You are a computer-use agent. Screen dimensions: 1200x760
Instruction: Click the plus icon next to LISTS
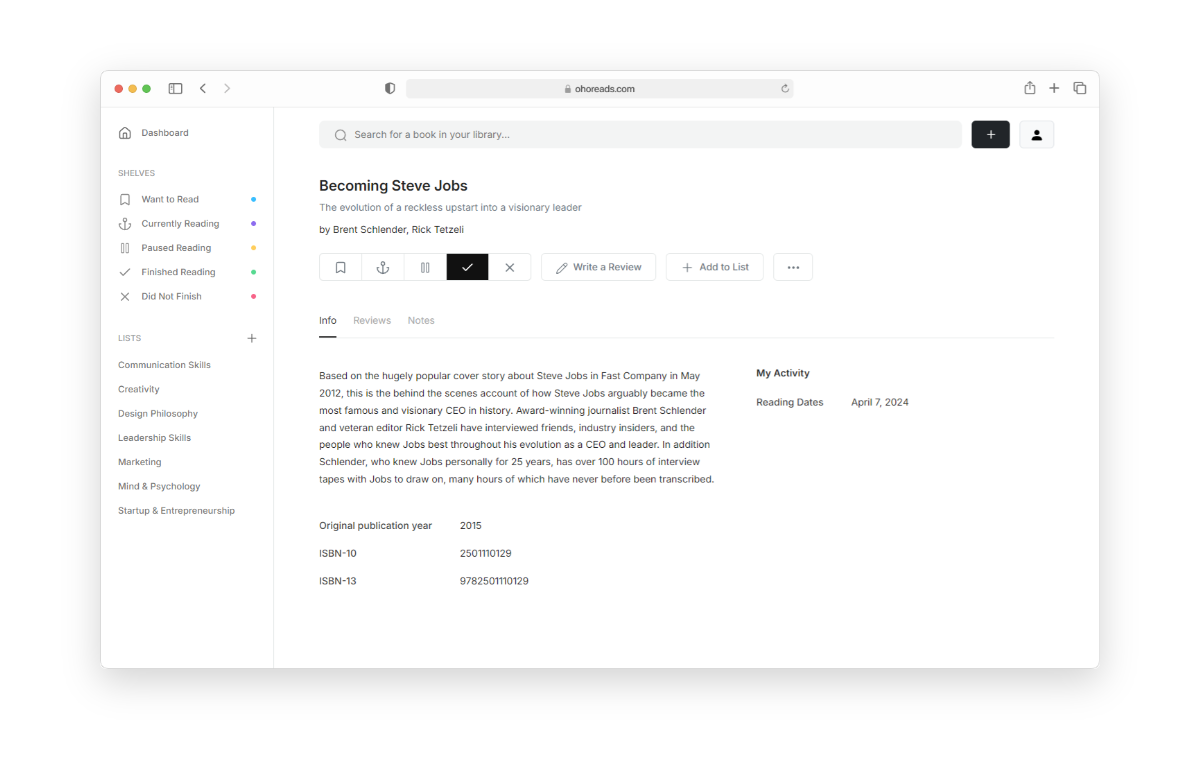[x=252, y=338]
